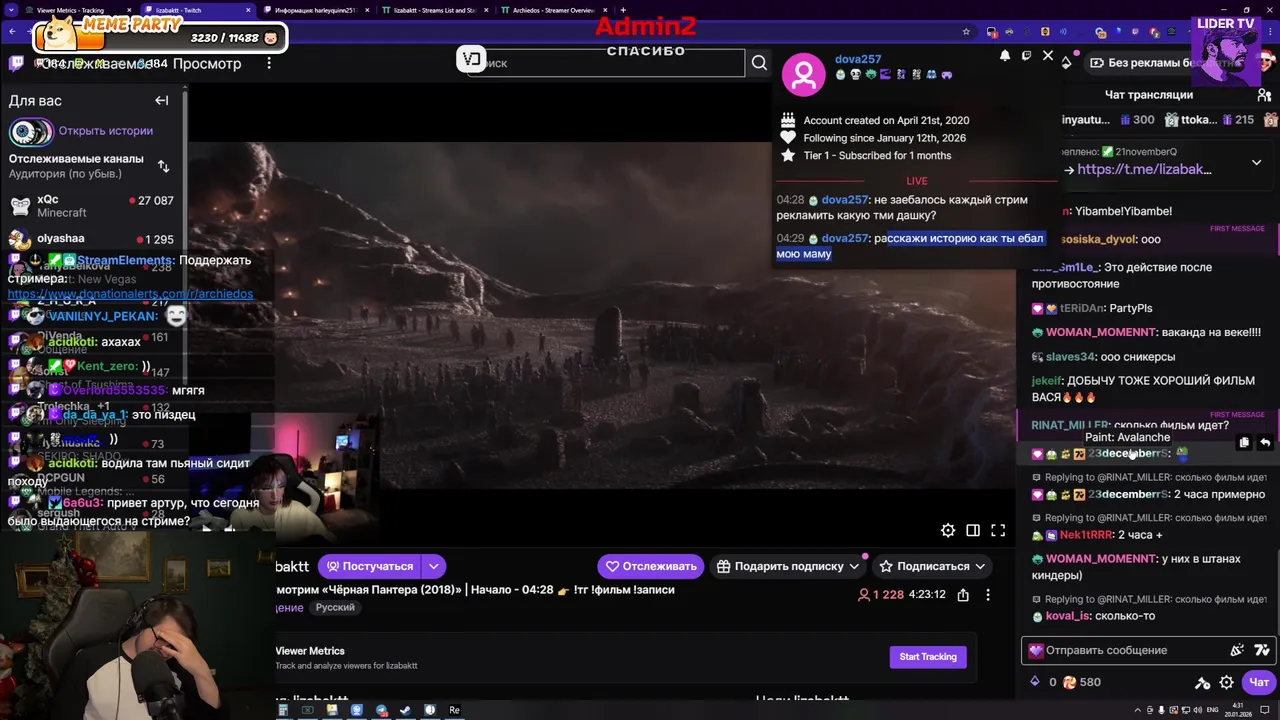The image size is (1280, 720).
Task: Click the 'Чат' send button
Action: (x=1258, y=683)
